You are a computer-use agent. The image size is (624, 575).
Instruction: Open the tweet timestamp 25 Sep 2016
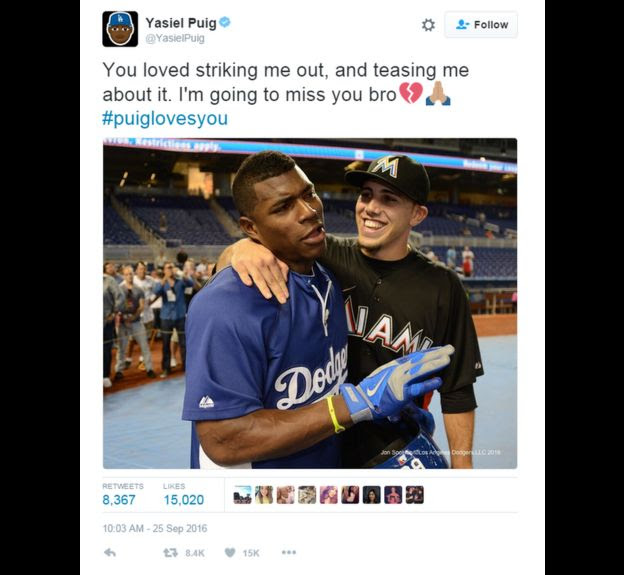coord(155,528)
